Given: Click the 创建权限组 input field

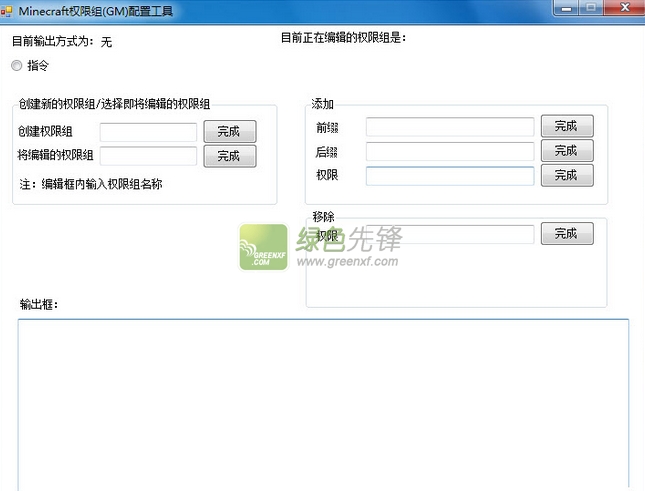Looking at the screenshot, I should (x=148, y=132).
